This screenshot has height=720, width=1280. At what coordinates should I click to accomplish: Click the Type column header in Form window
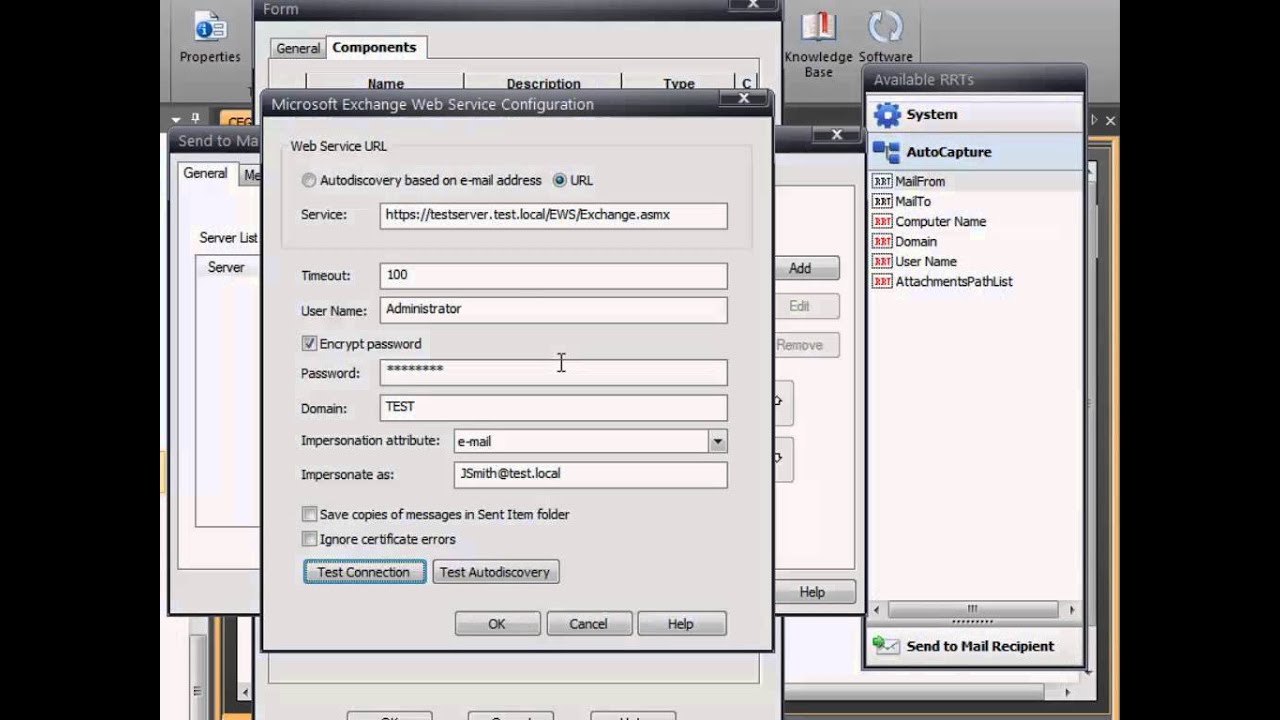click(x=678, y=83)
